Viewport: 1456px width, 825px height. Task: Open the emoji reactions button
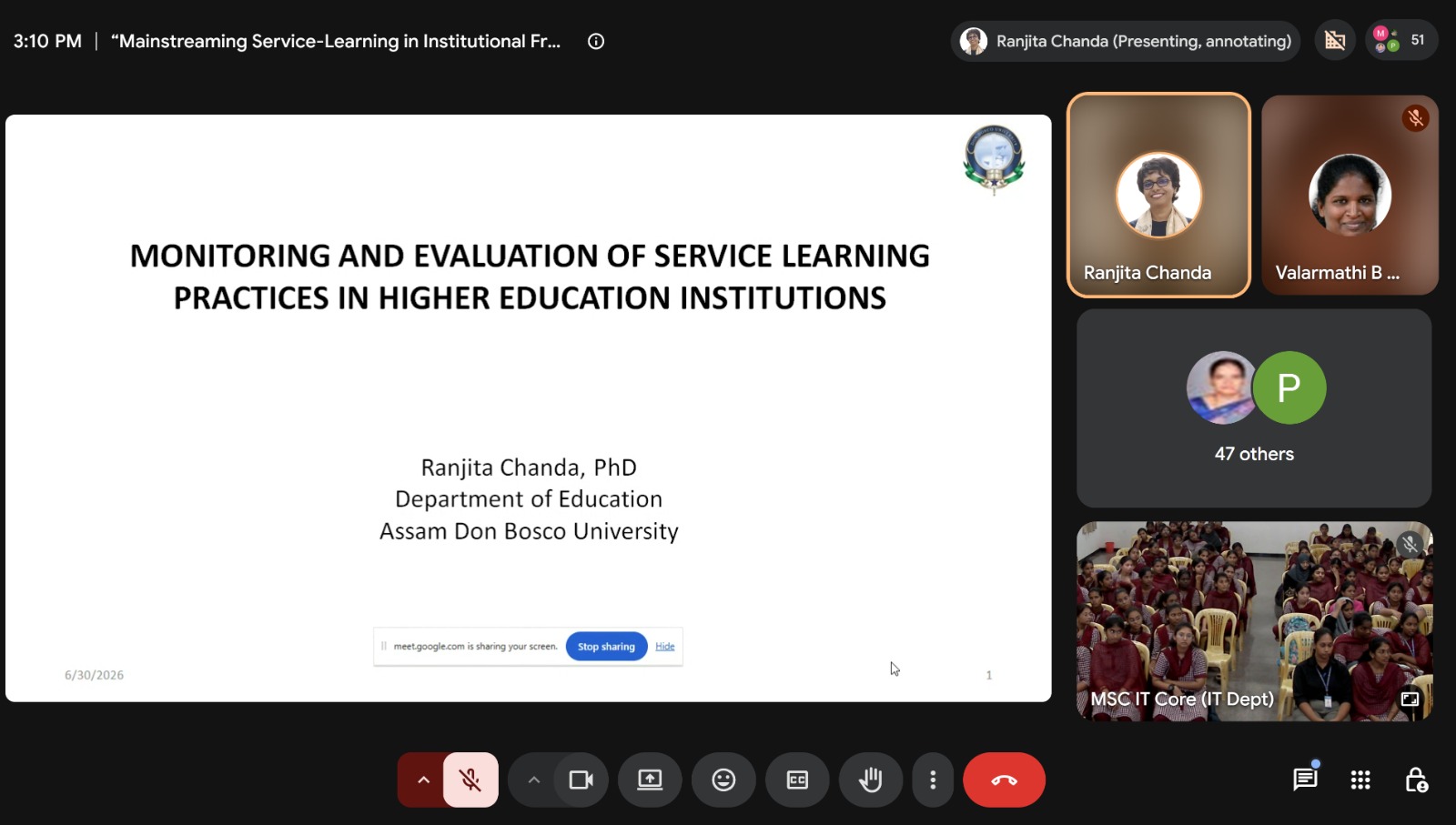pyautogui.click(x=723, y=780)
